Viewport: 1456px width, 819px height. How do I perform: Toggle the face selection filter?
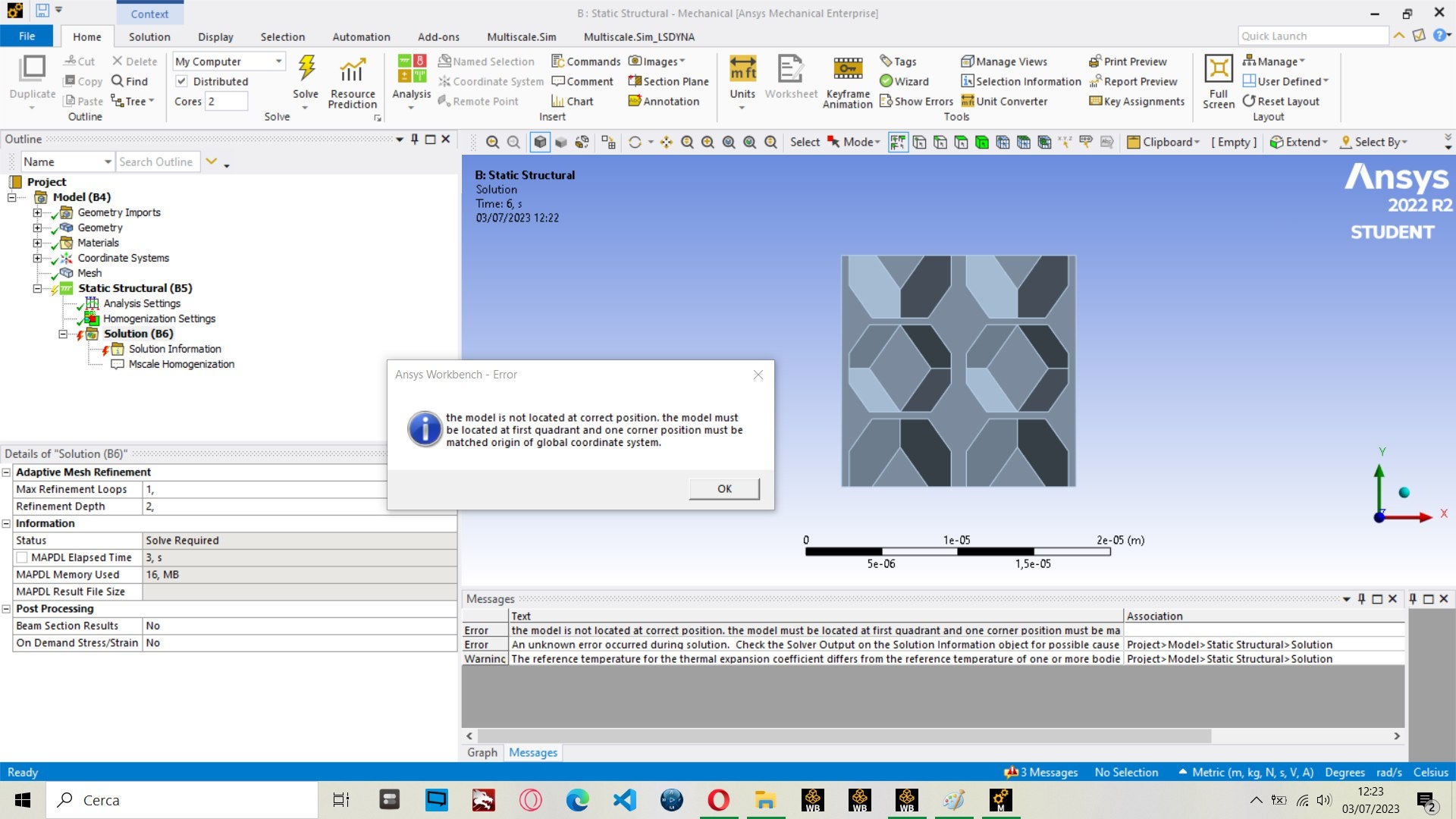coord(961,142)
